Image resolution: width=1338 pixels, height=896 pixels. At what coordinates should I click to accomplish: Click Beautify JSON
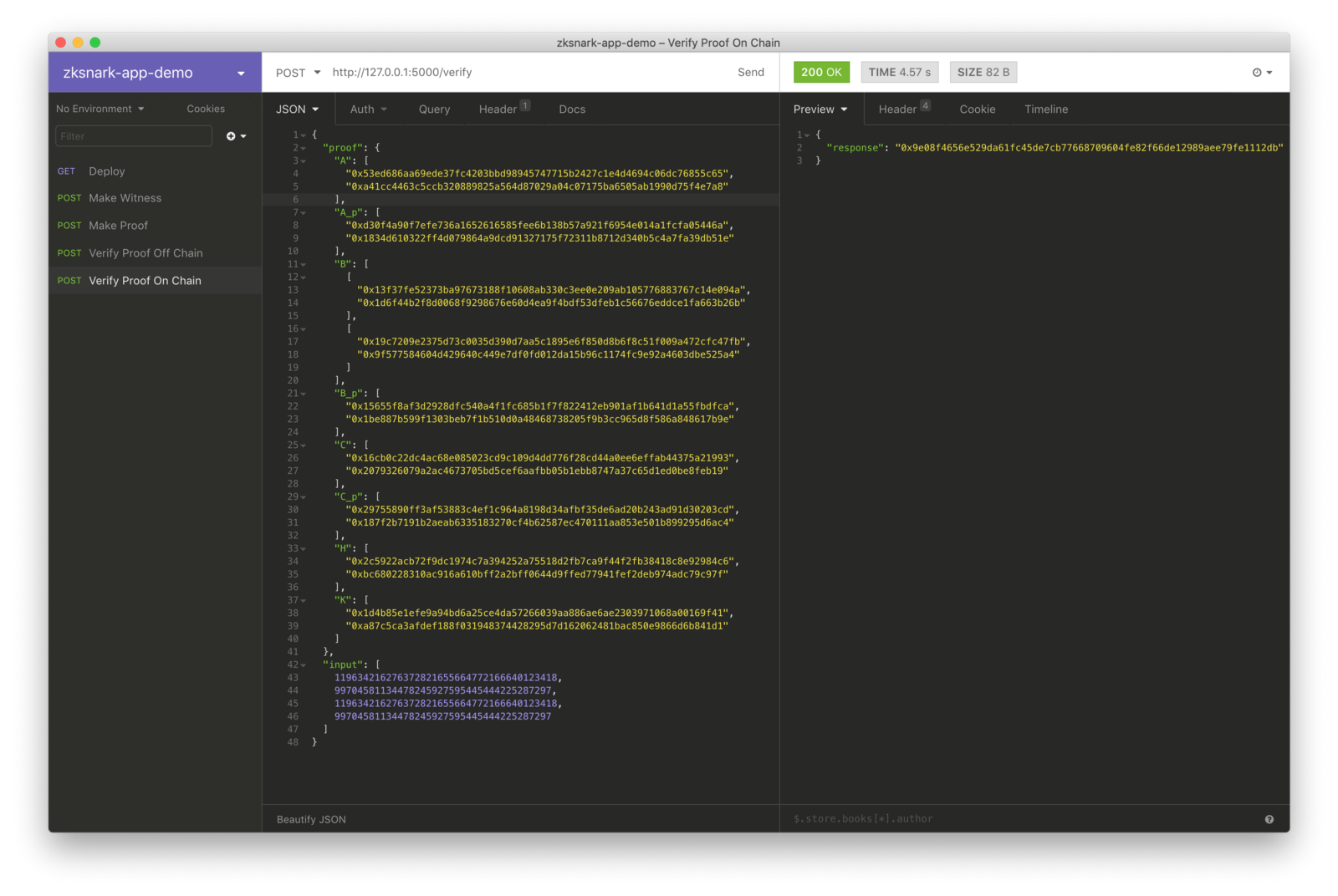pyautogui.click(x=311, y=819)
